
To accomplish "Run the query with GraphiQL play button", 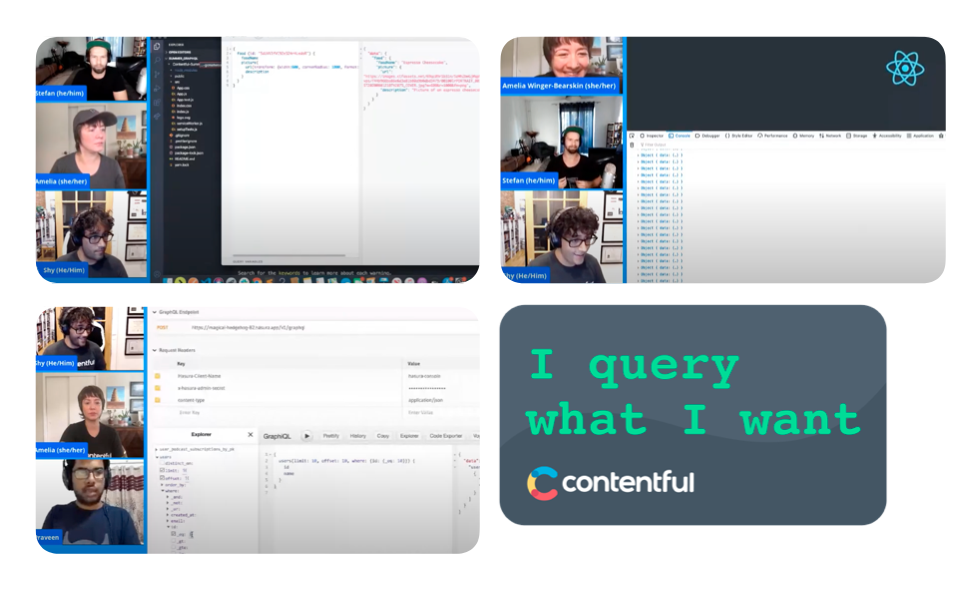I will (306, 436).
